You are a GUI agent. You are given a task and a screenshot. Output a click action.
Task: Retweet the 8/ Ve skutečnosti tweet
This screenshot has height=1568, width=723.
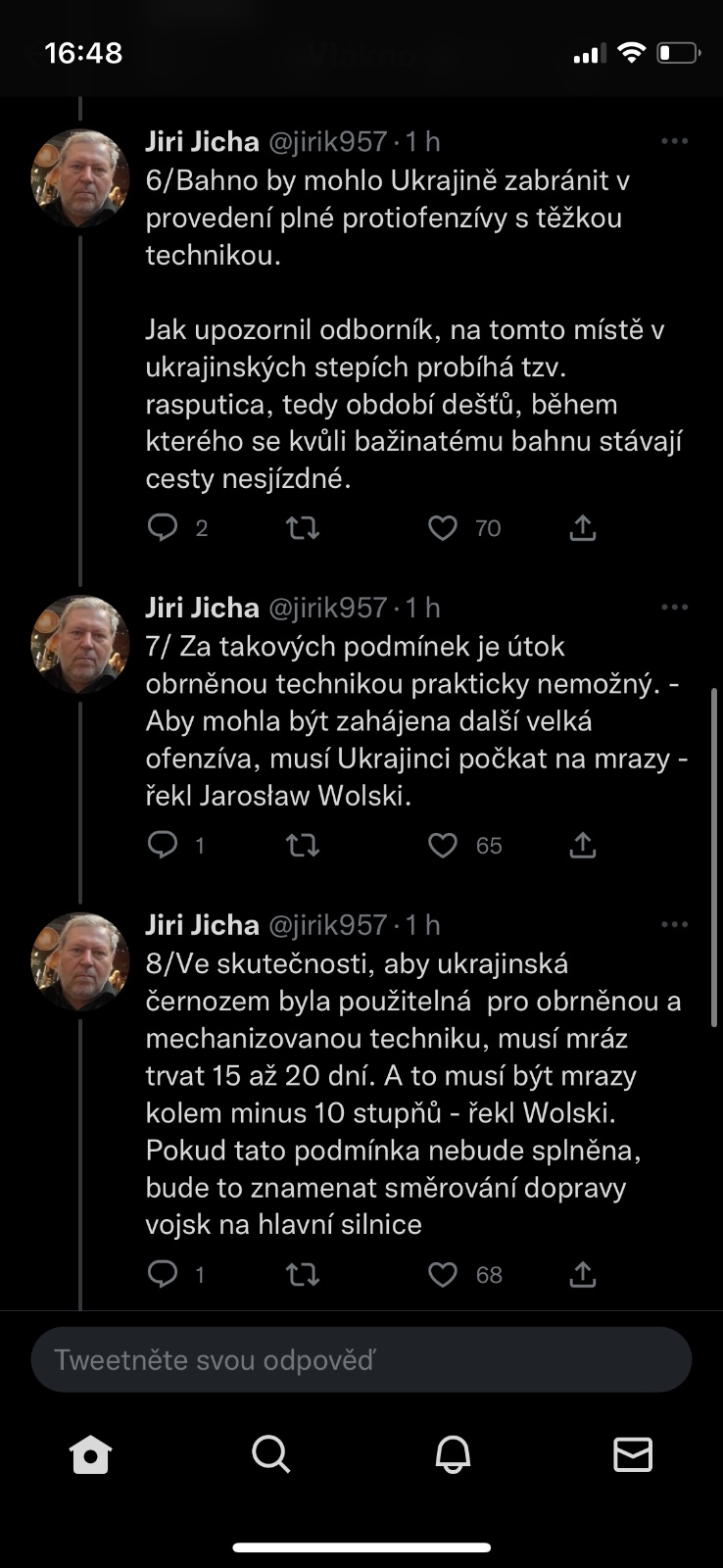click(303, 1274)
